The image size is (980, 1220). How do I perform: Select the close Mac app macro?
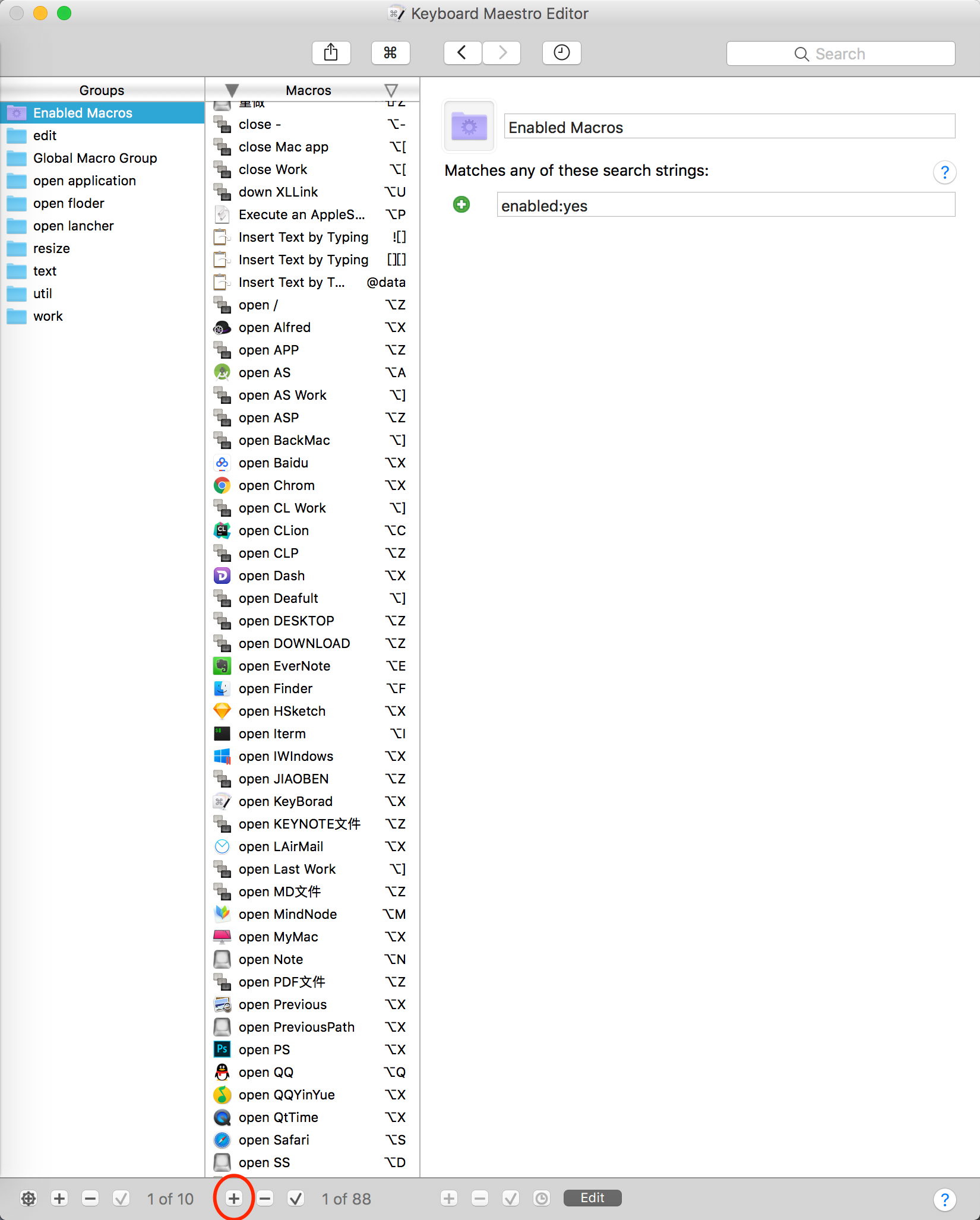pos(312,147)
